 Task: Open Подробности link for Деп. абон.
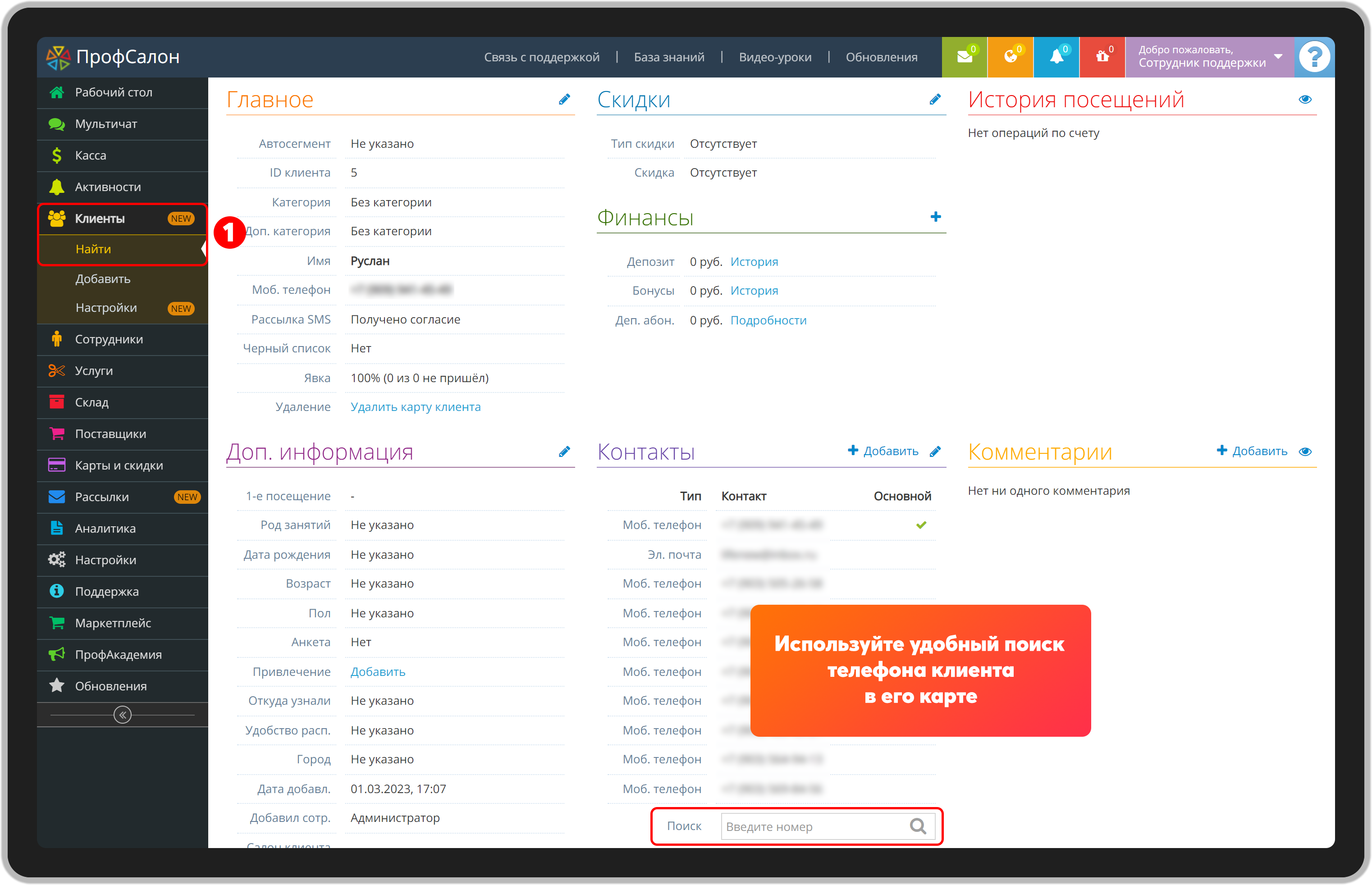768,321
